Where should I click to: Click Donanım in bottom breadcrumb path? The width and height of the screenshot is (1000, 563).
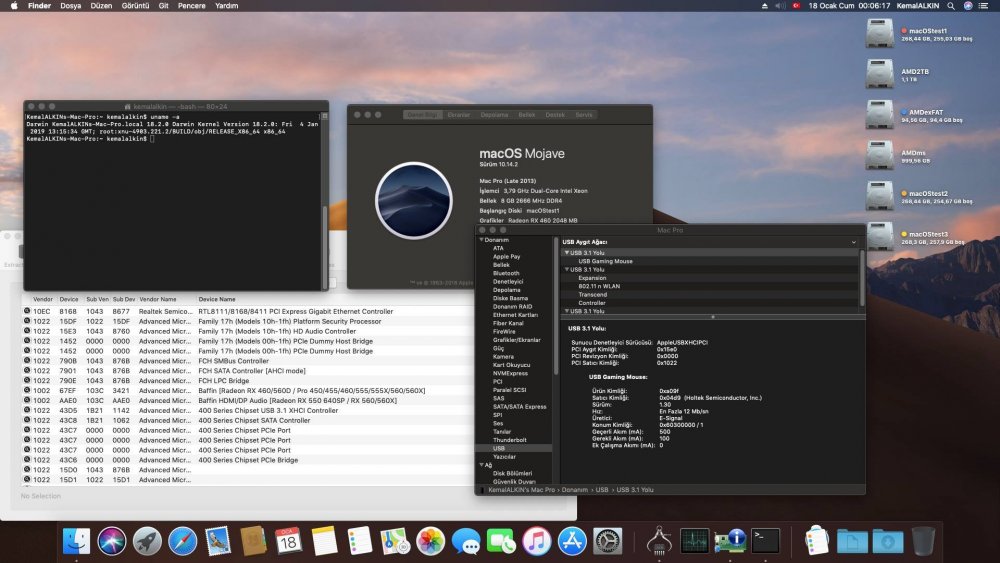[x=575, y=490]
